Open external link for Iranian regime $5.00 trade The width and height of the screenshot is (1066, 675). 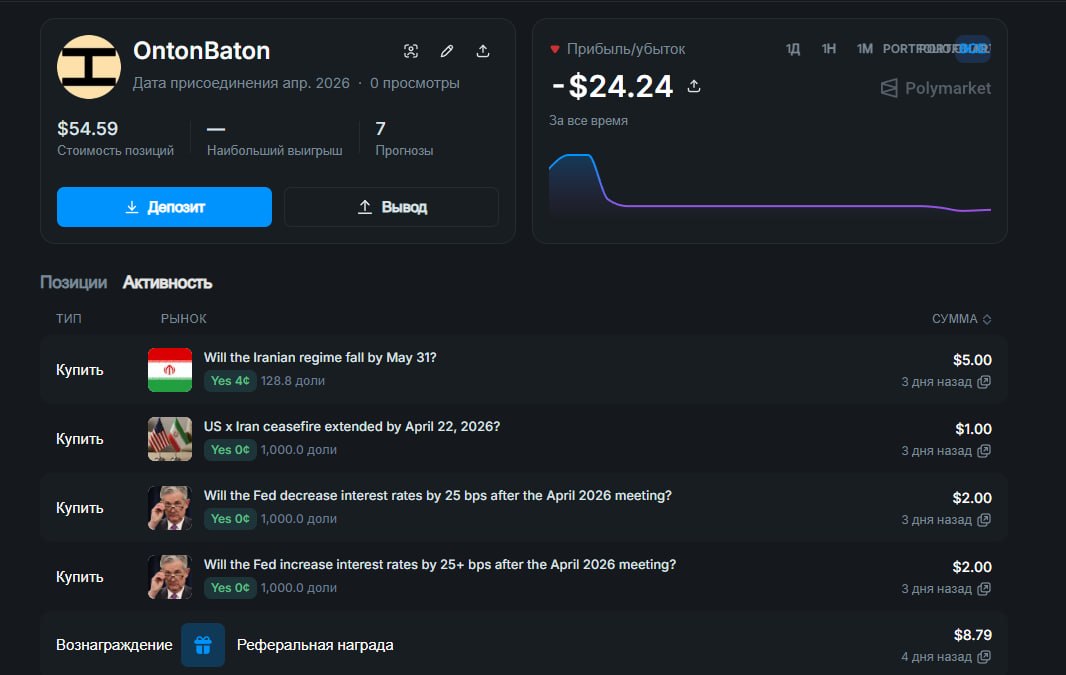click(x=984, y=382)
